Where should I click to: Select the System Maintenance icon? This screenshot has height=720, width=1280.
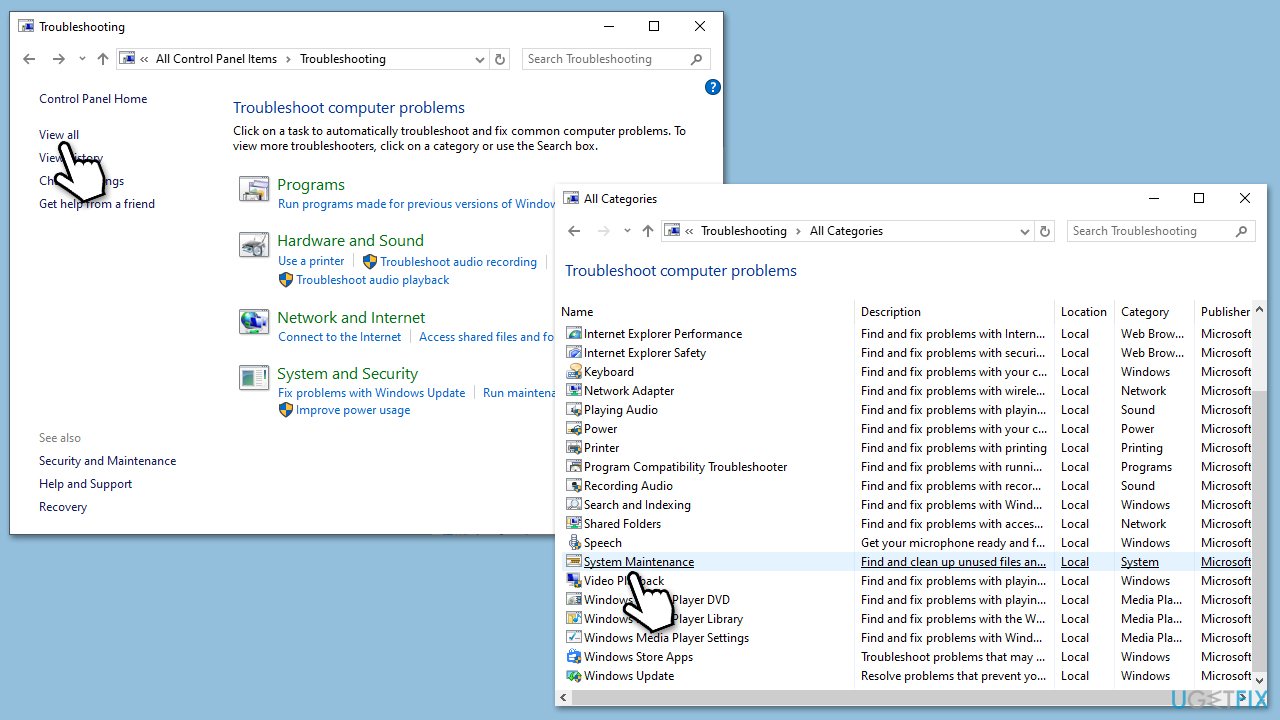click(x=573, y=562)
